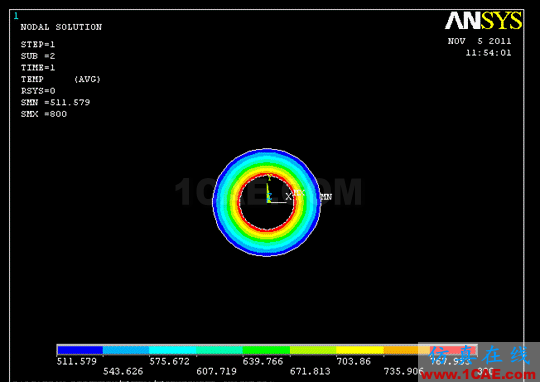Click the 639.766 legend value

[x=263, y=361]
